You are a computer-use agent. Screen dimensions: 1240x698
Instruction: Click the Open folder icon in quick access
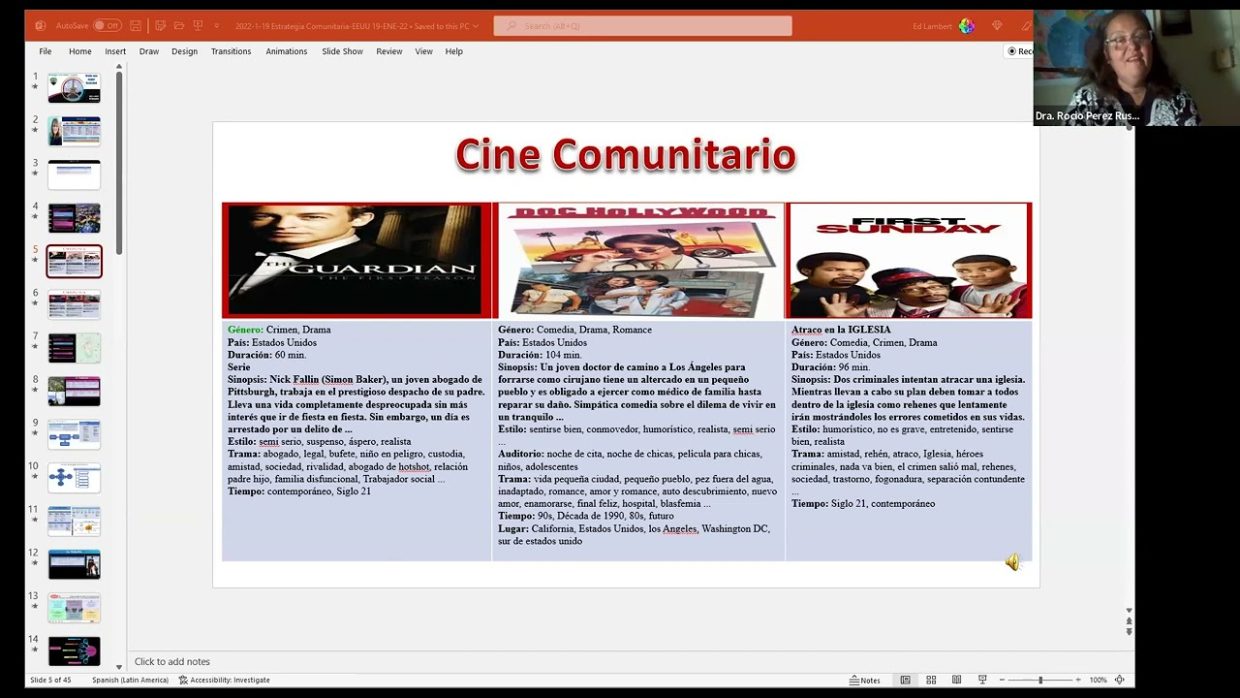click(179, 26)
